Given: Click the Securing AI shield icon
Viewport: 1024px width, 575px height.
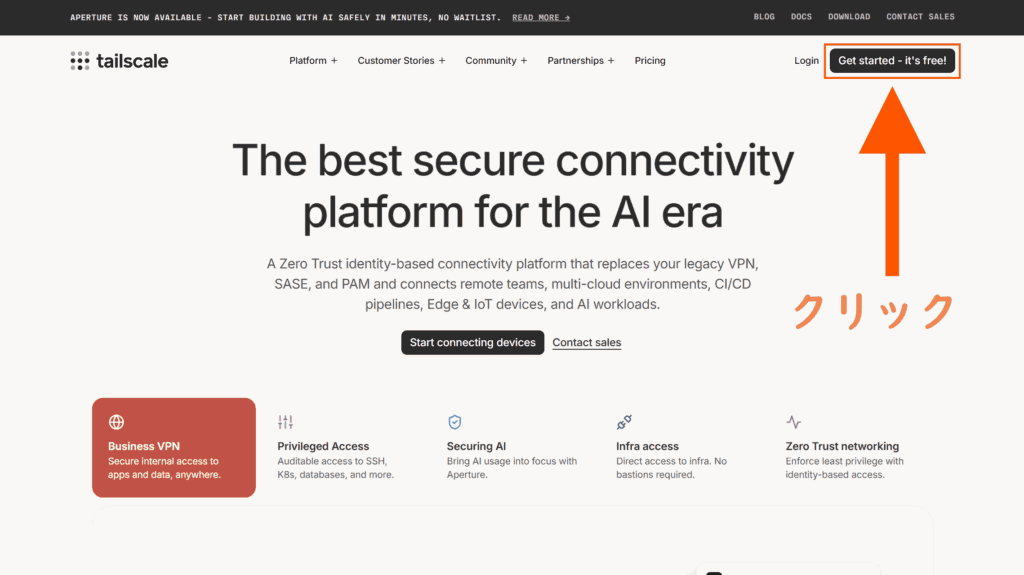Looking at the screenshot, I should tap(455, 422).
